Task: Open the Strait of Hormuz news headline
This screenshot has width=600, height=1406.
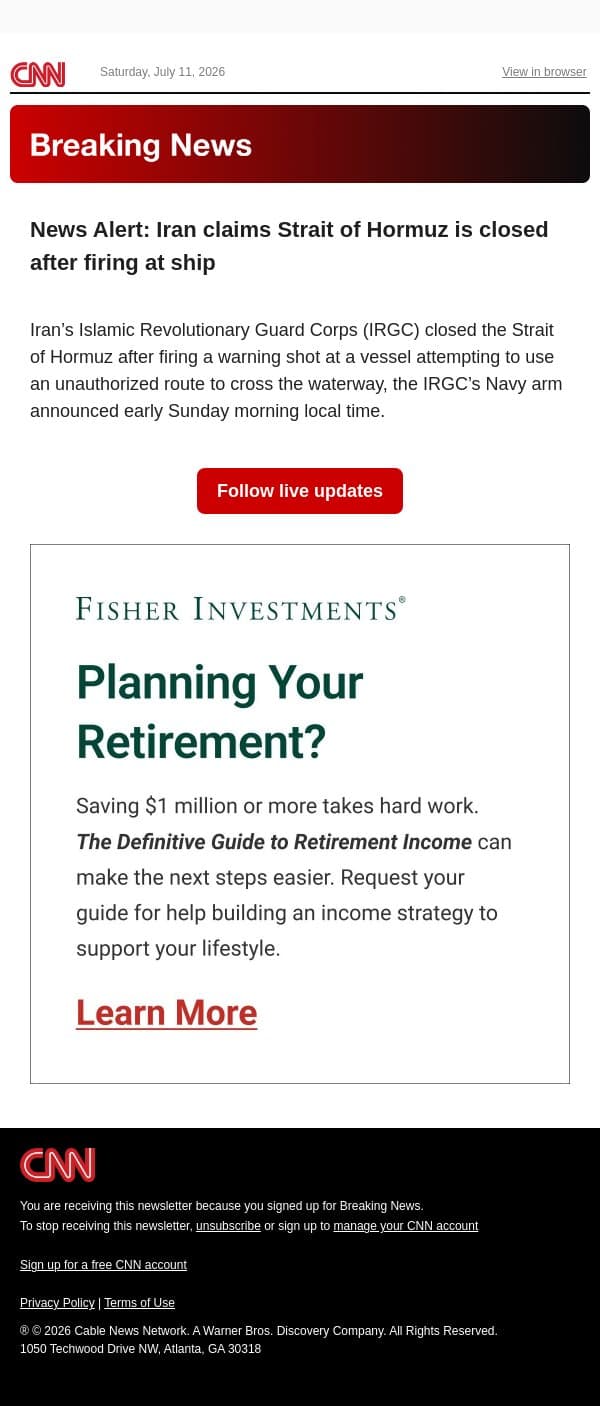Action: (x=289, y=246)
